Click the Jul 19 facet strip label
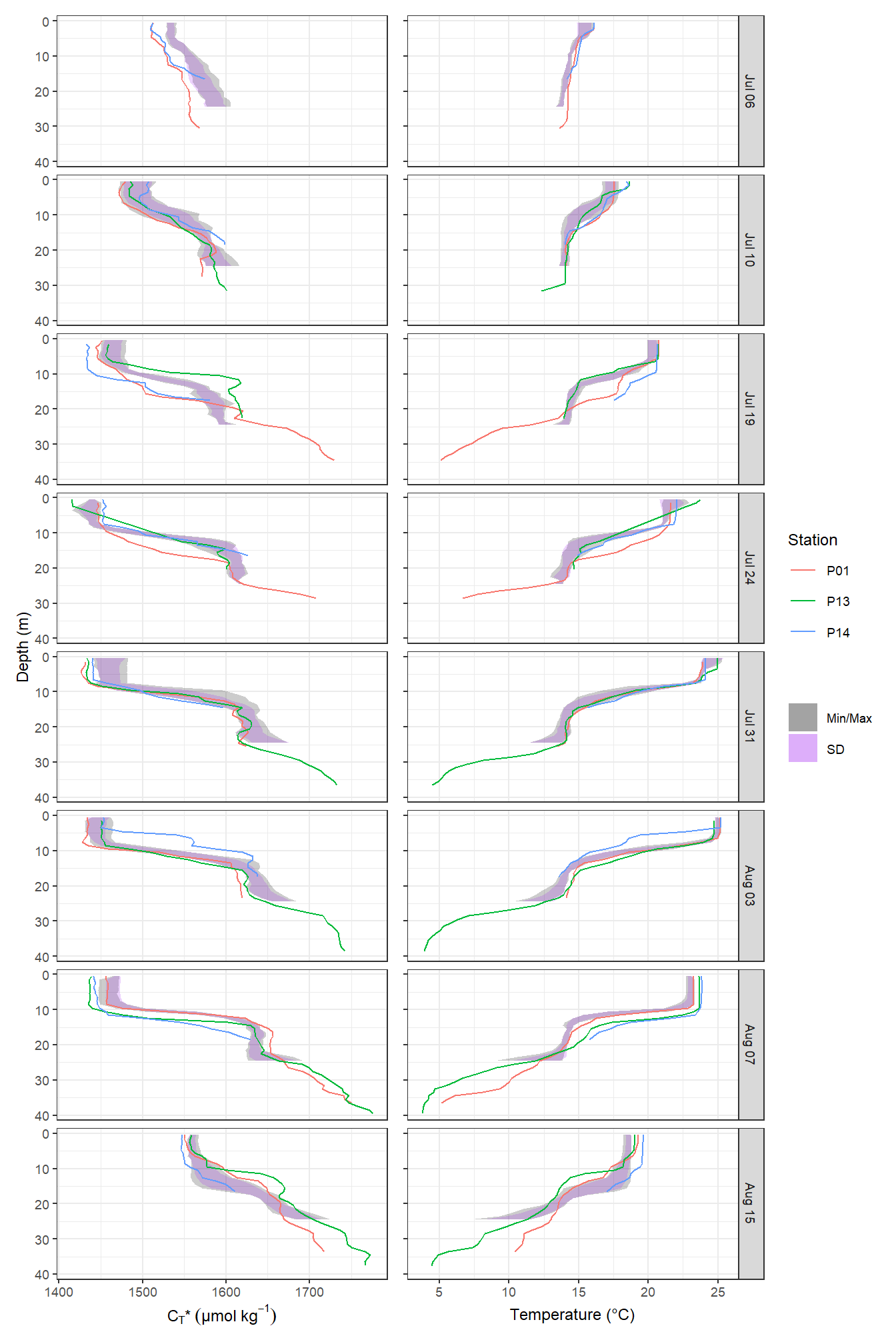The width and height of the screenshot is (896, 1344). (x=750, y=409)
